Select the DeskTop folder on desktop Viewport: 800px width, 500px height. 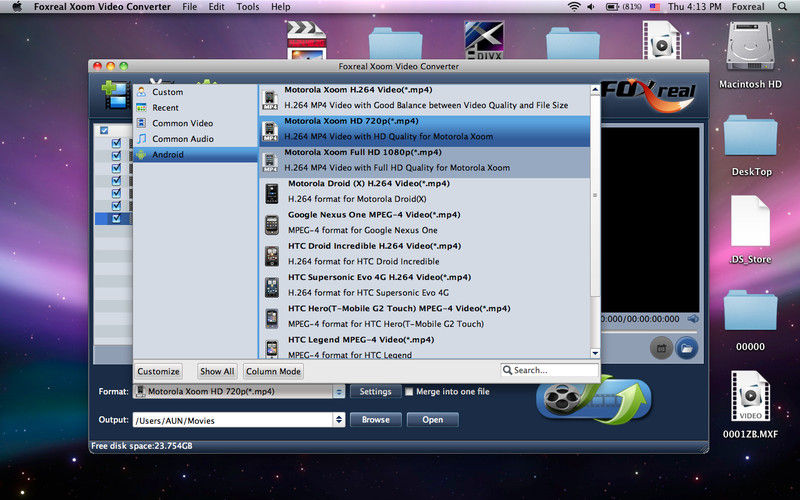point(750,136)
